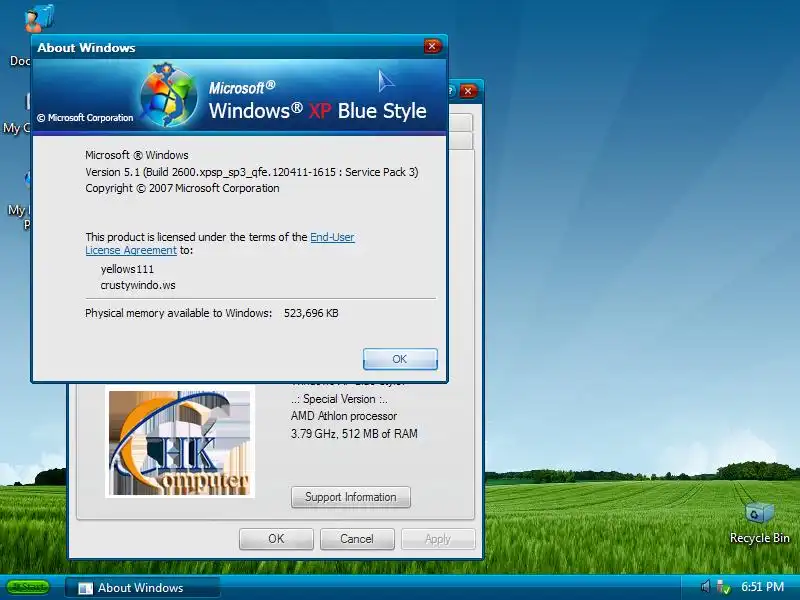Viewport: 800px width, 600px height.
Task: Close the About Windows dialog
Action: point(432,46)
